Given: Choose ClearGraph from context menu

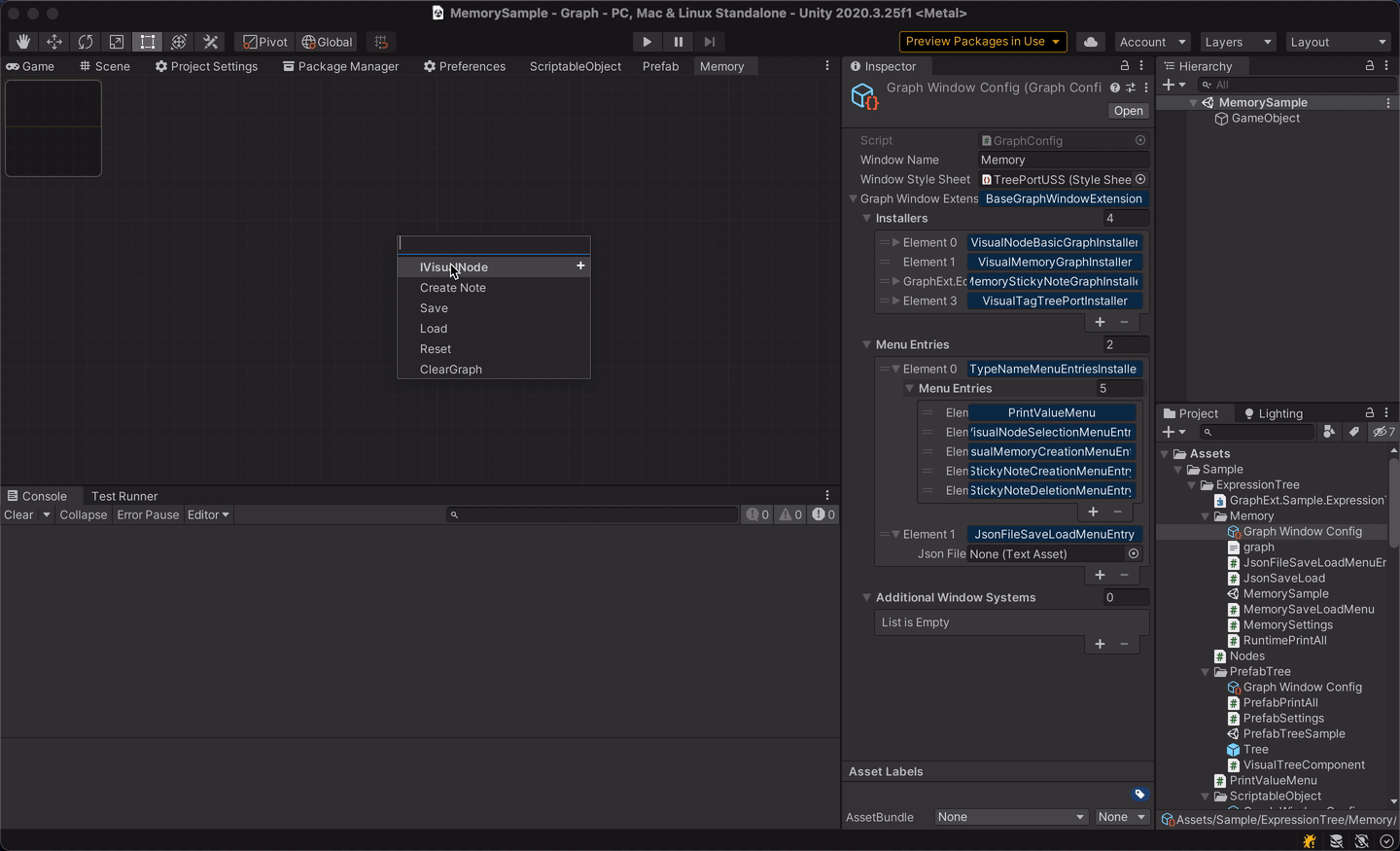Looking at the screenshot, I should tap(494, 370).
